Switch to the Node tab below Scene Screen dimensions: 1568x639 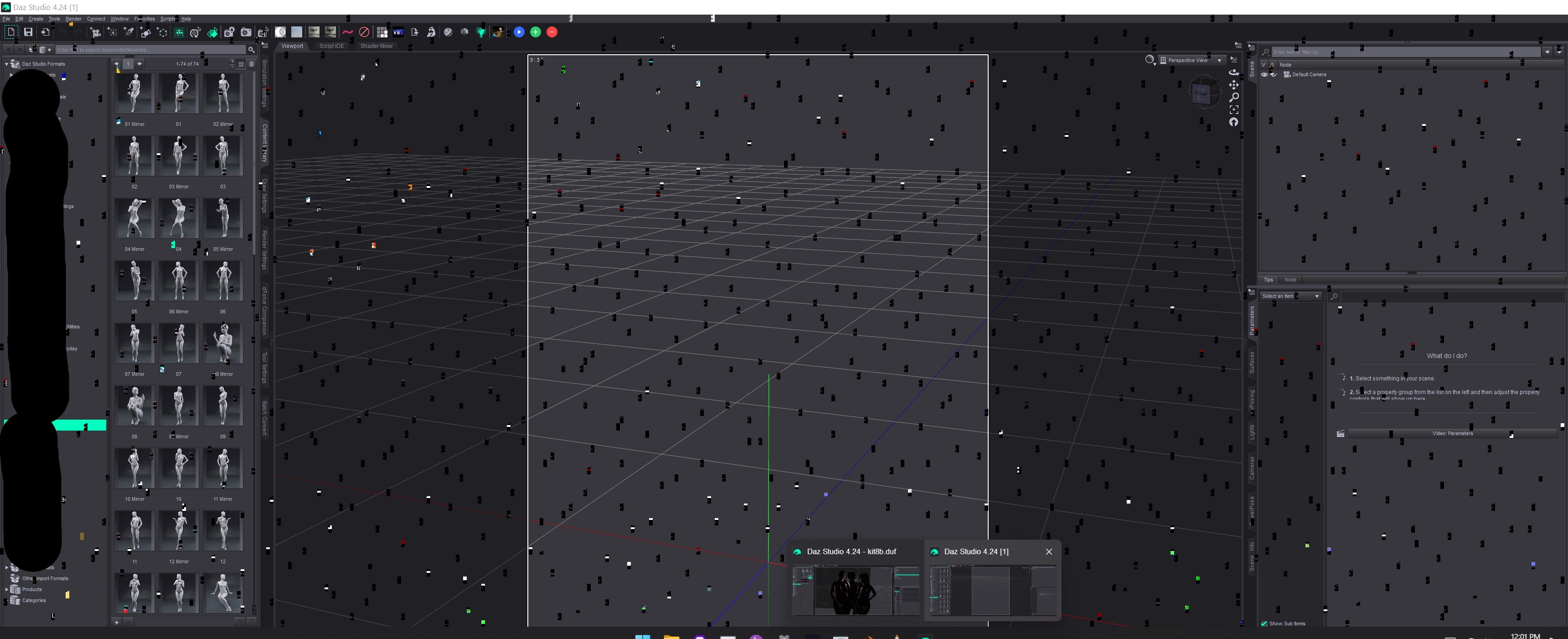click(1290, 280)
